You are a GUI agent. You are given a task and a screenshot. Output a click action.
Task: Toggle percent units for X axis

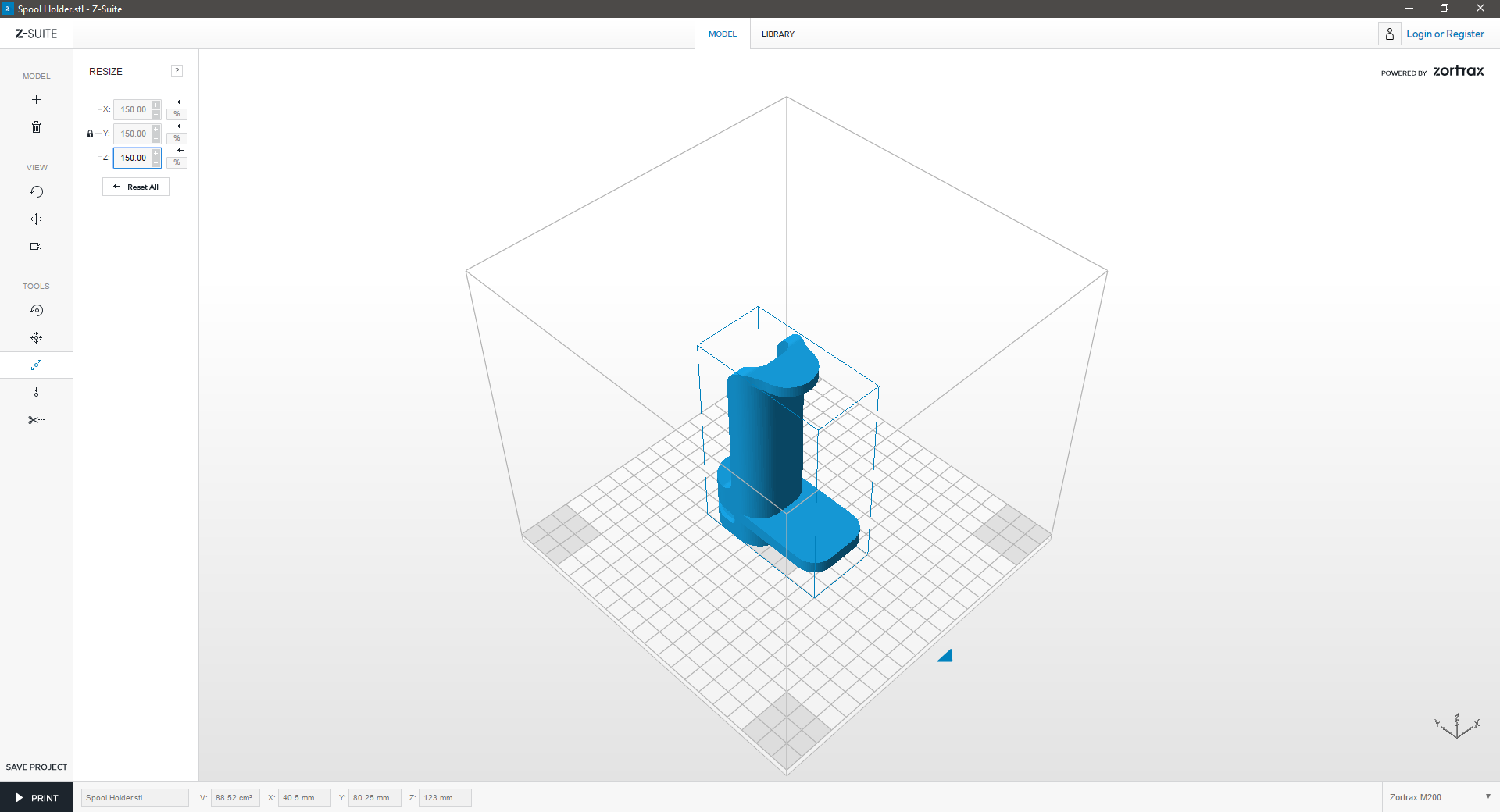pyautogui.click(x=177, y=114)
